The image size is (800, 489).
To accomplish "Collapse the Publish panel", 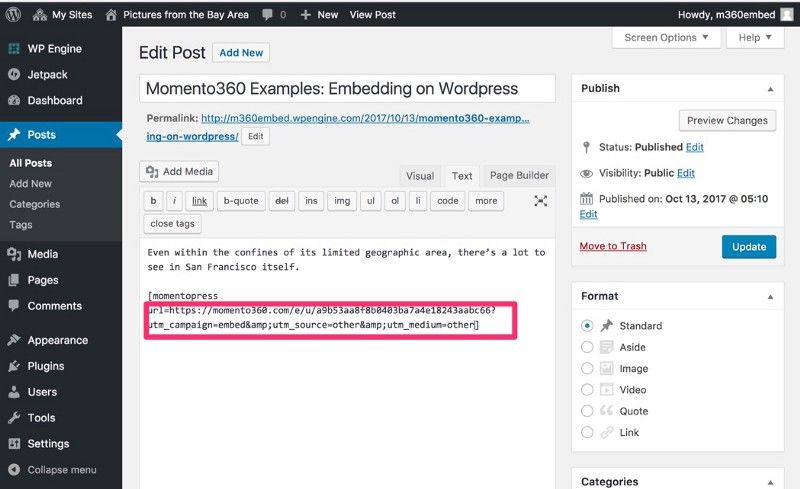I will tap(770, 89).
